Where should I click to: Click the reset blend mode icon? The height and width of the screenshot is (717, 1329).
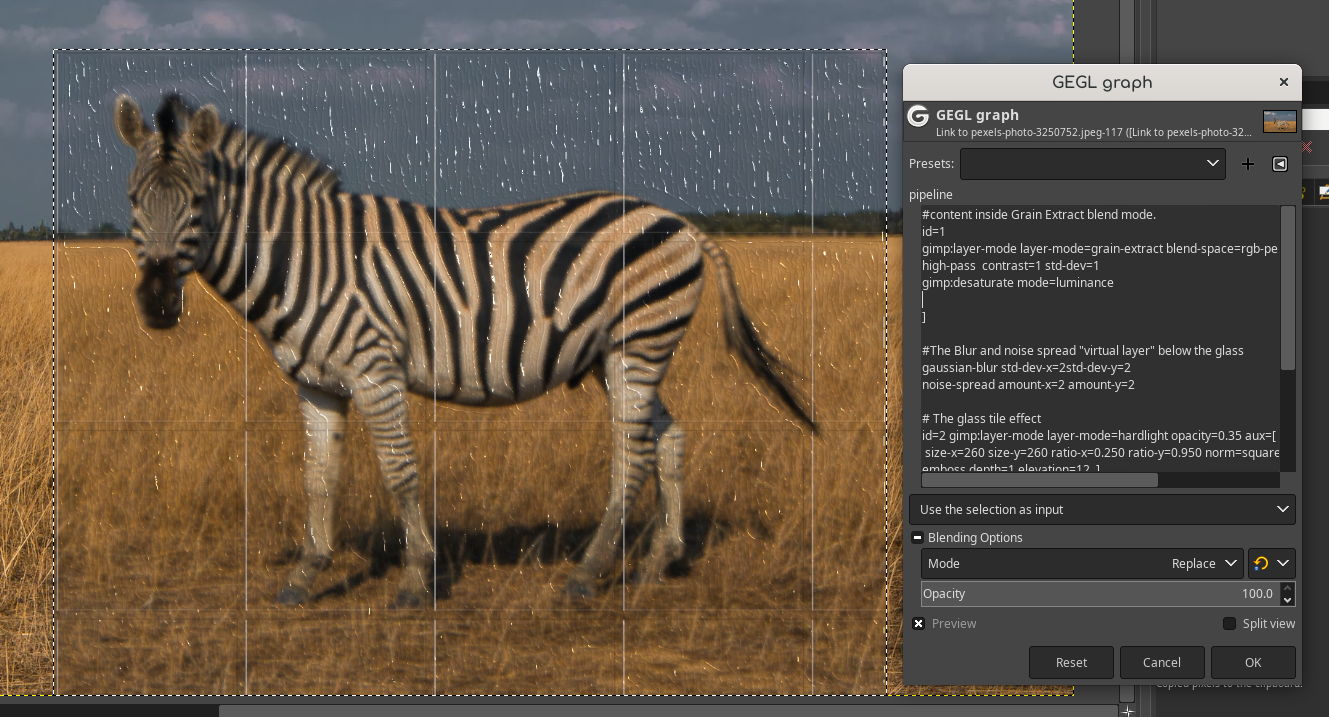click(1260, 564)
